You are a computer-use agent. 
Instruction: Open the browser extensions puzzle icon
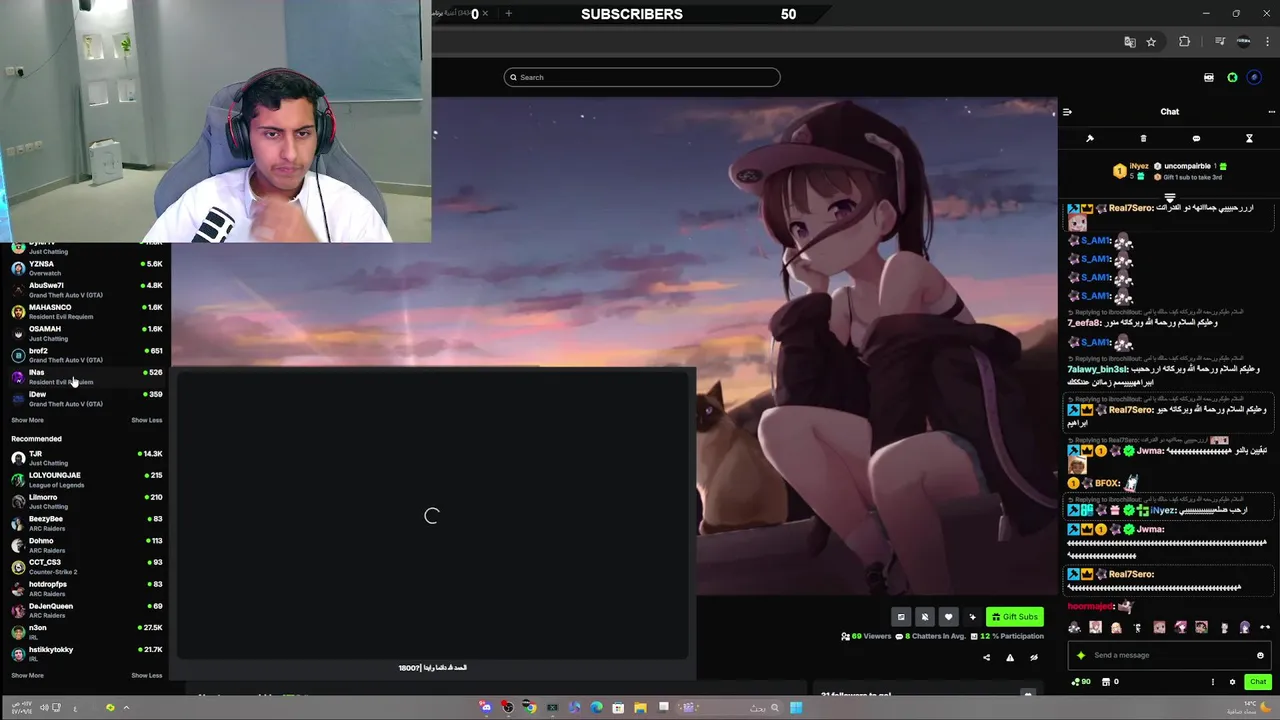1185,42
